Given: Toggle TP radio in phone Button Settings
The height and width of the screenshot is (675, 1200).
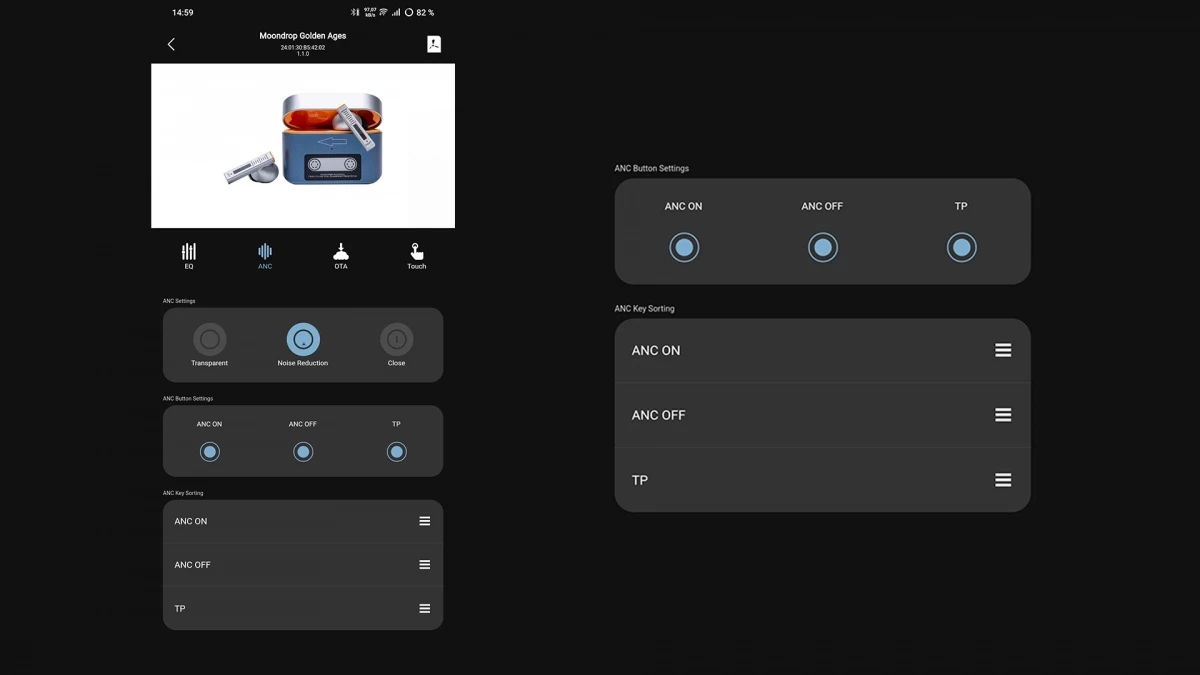Looking at the screenshot, I should coord(397,452).
